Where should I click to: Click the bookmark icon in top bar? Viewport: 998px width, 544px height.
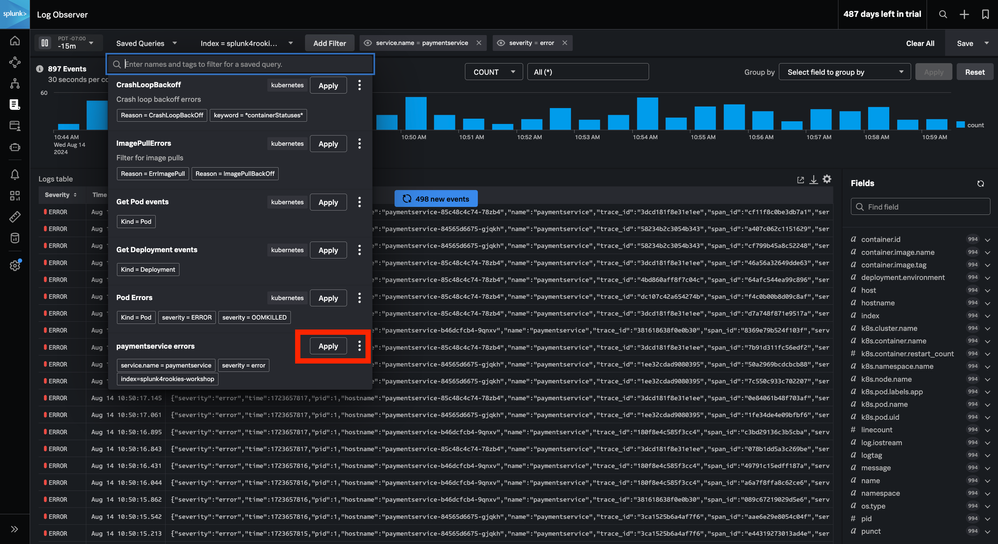point(985,15)
